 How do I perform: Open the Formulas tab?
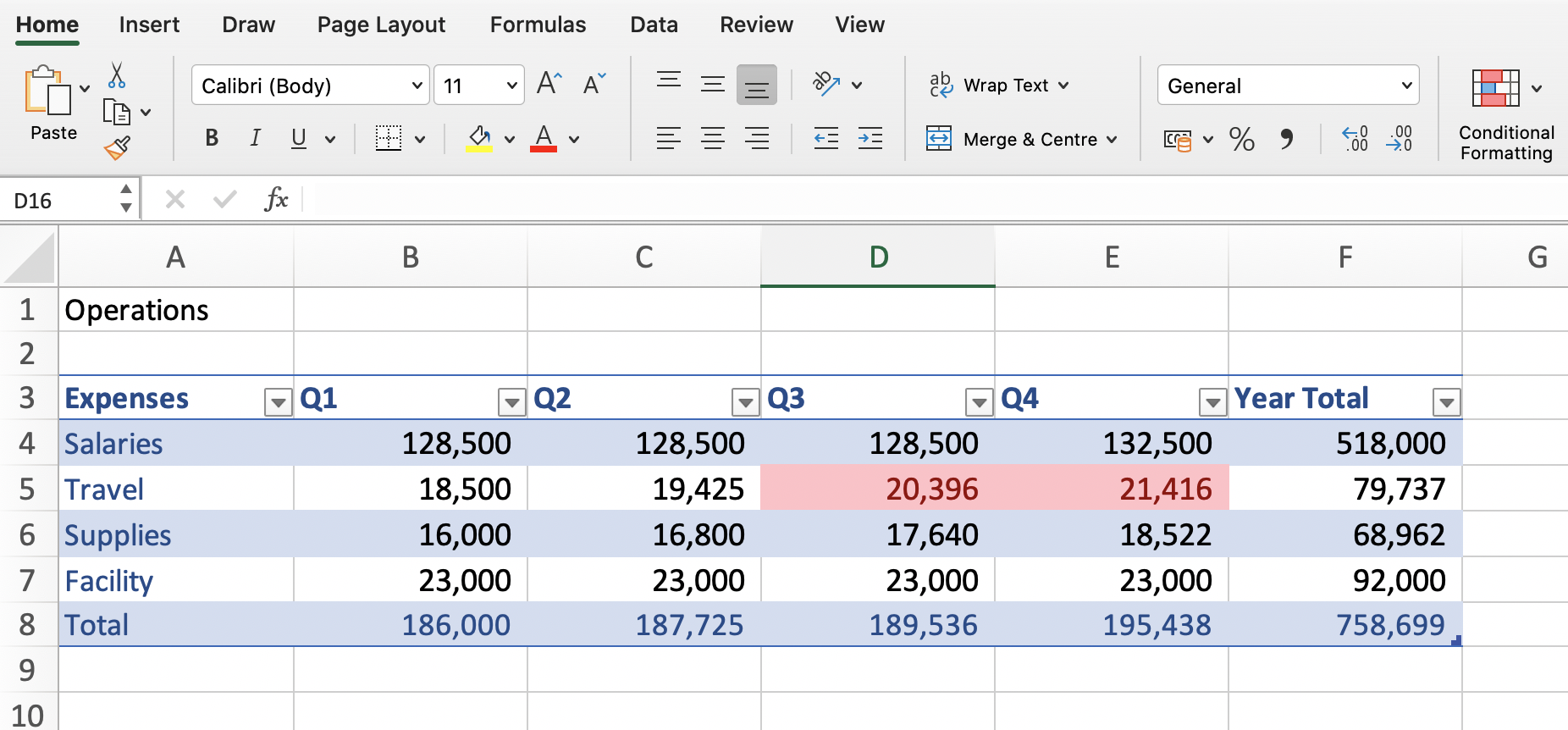coord(538,25)
